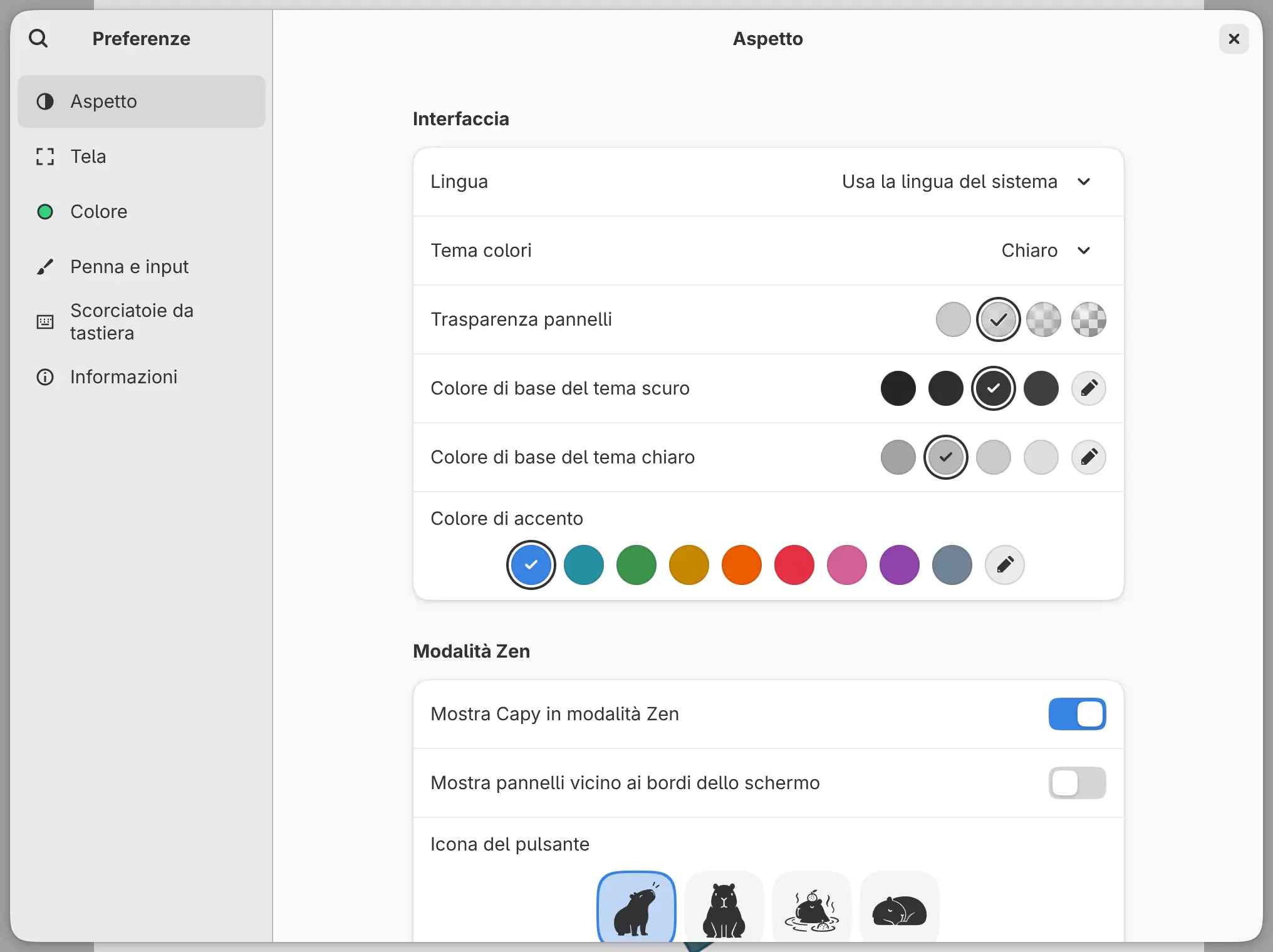This screenshot has width=1273, height=952.
Task: Show the Informazioni section
Action: (x=142, y=377)
